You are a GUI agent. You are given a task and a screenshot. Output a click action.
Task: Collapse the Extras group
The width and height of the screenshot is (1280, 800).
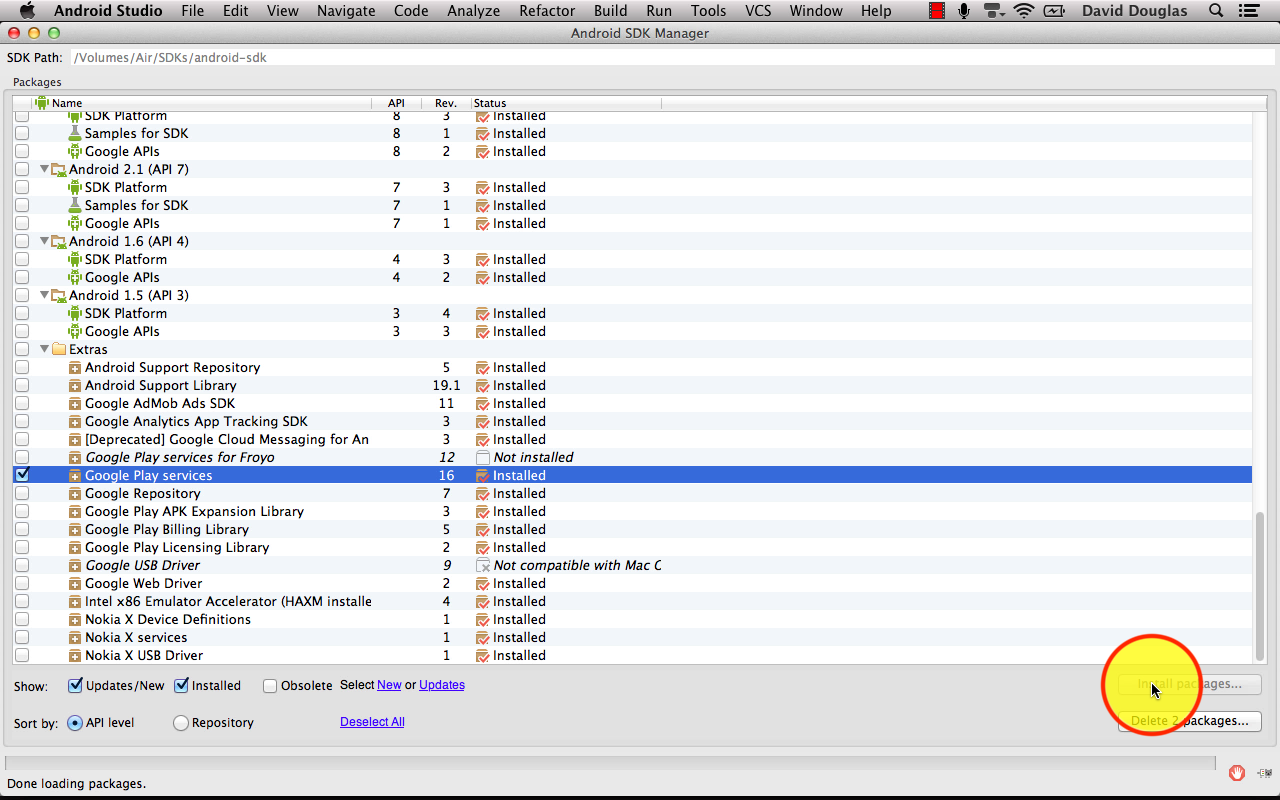44,349
